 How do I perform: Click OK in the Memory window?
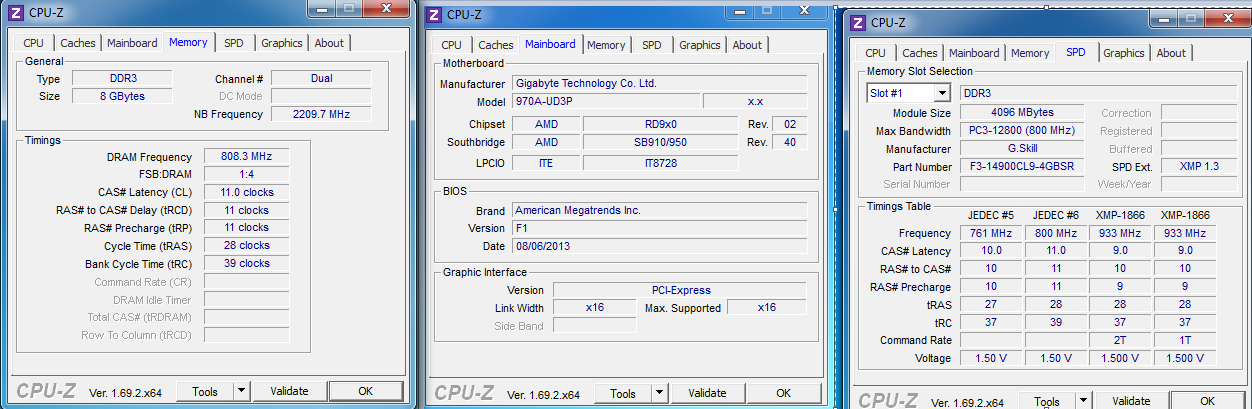click(366, 391)
